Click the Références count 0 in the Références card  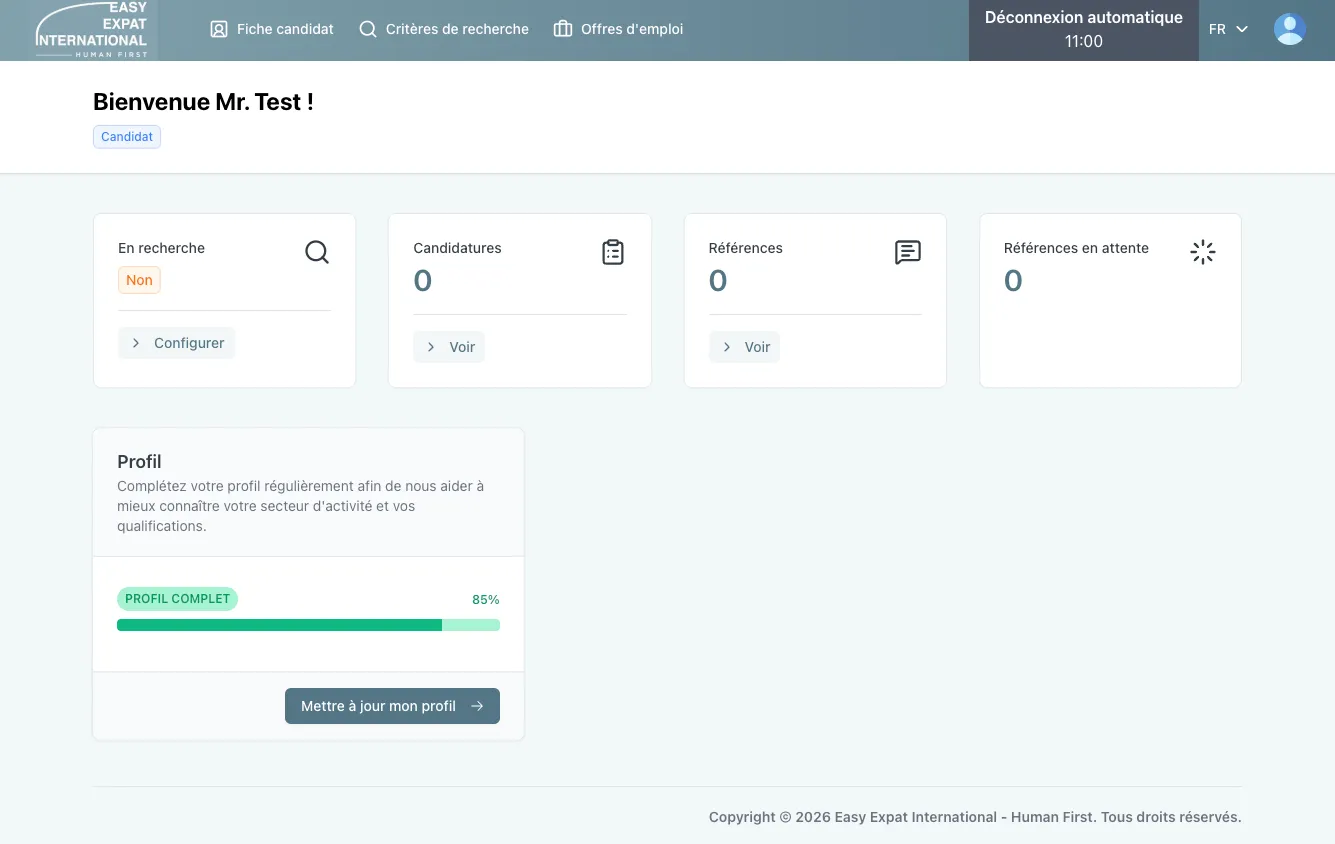click(718, 281)
